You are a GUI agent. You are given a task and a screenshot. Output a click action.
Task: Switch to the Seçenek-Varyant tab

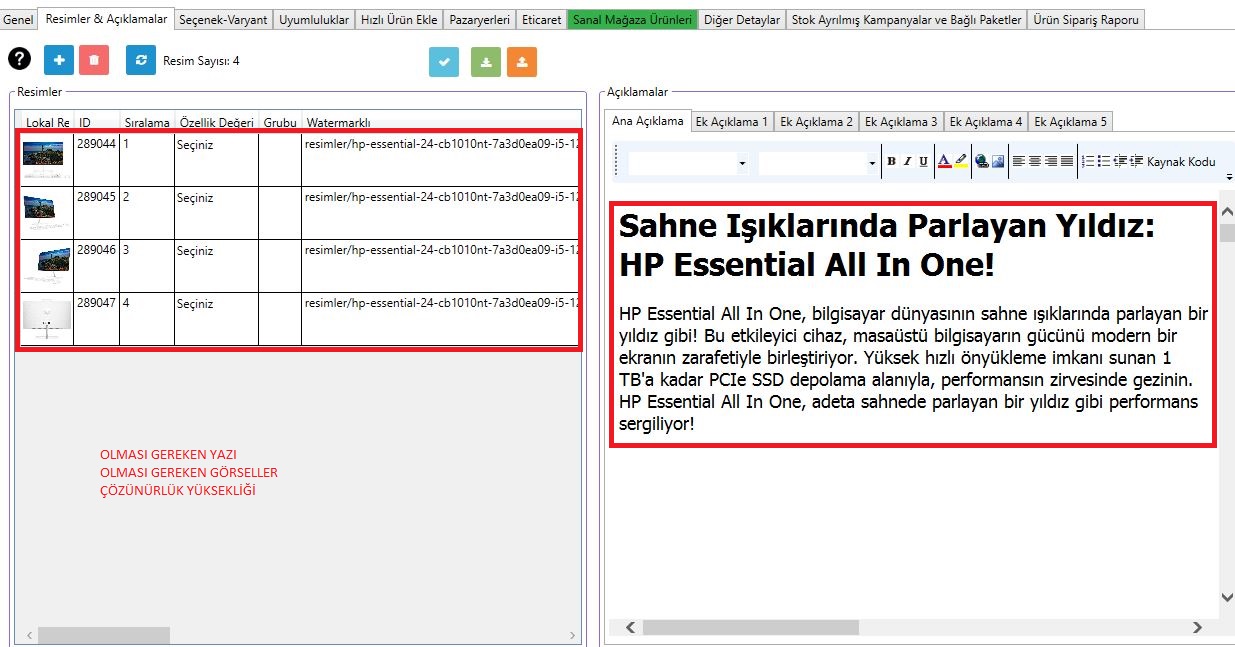(x=223, y=19)
